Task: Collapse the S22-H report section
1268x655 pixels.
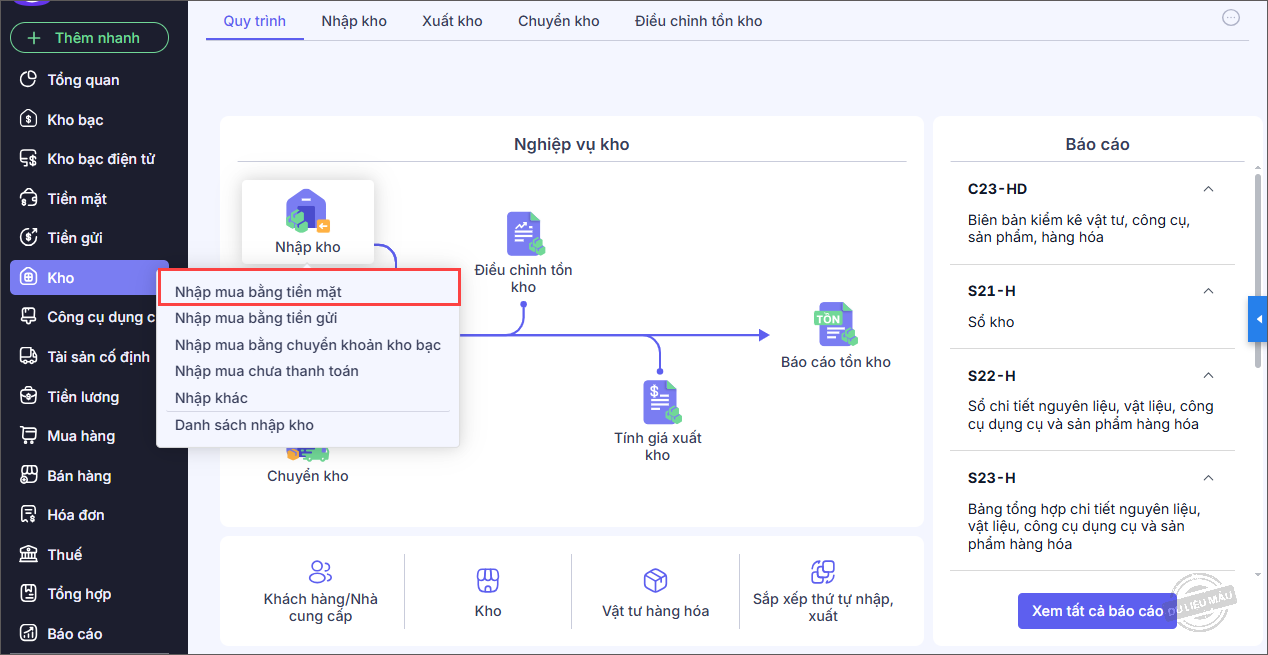Action: pyautogui.click(x=1208, y=376)
